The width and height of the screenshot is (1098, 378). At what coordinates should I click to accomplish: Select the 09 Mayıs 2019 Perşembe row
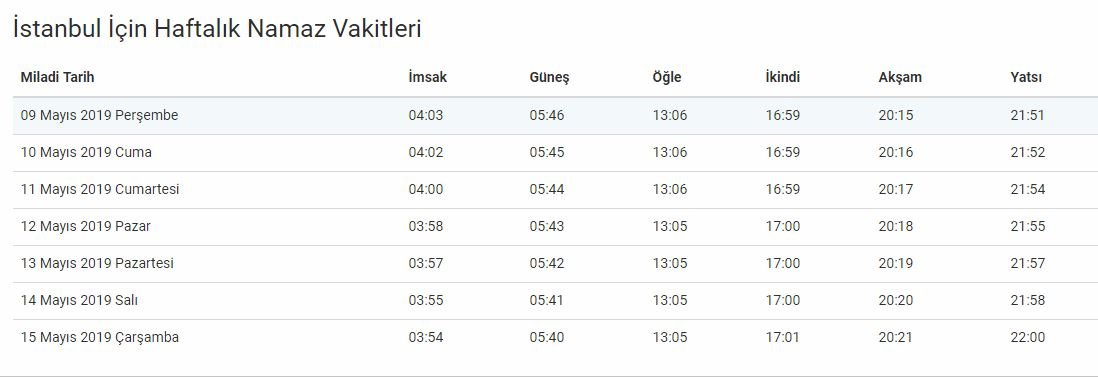(555, 116)
